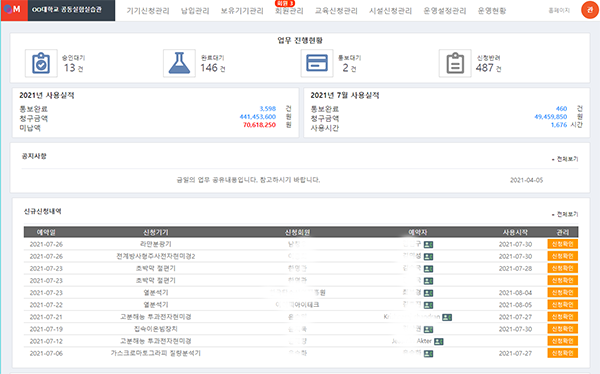600x374 pixels.
Task: Click the 사용시작 date 2021-08-04
Action: click(515, 293)
